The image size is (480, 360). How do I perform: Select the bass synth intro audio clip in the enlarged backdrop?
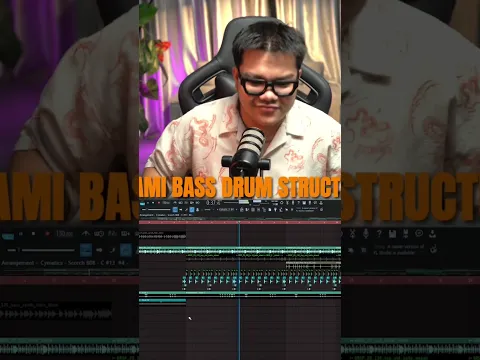click(x=56, y=311)
